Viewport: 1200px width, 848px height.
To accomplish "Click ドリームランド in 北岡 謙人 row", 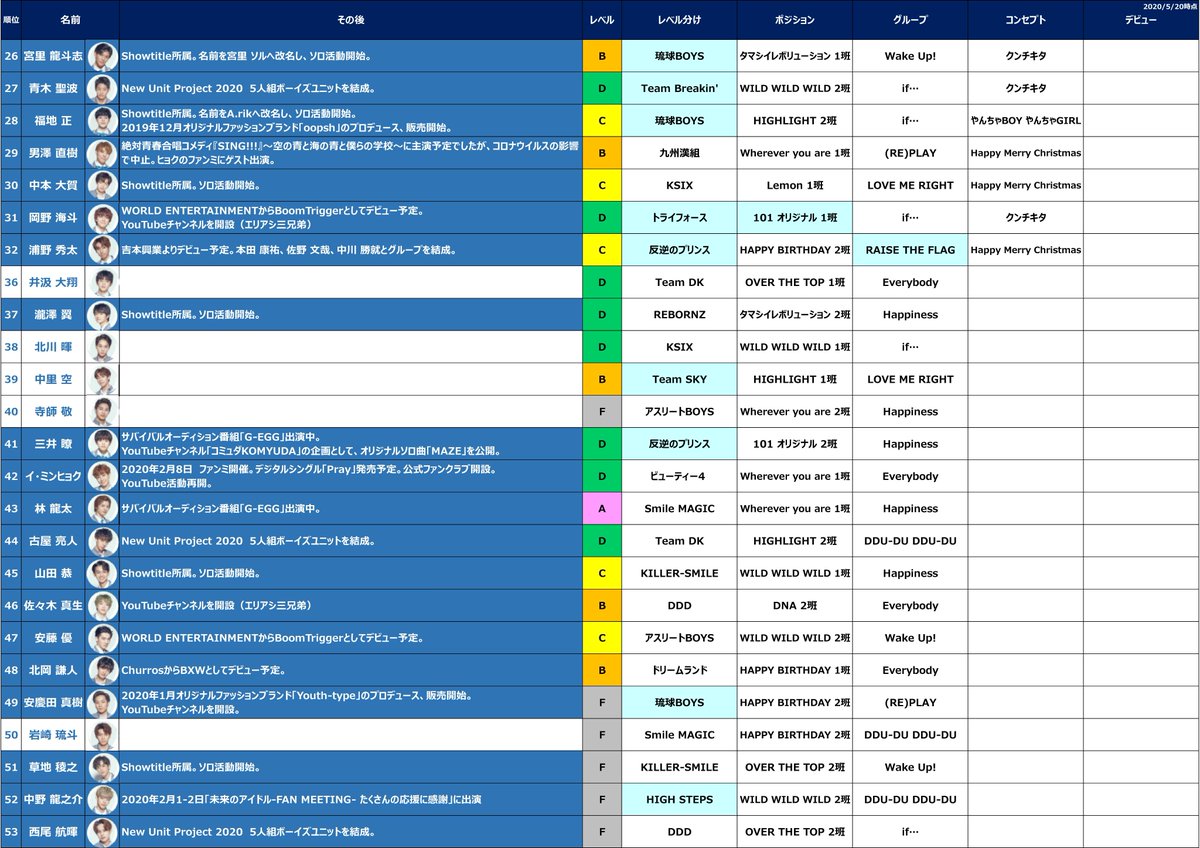I will [679, 670].
